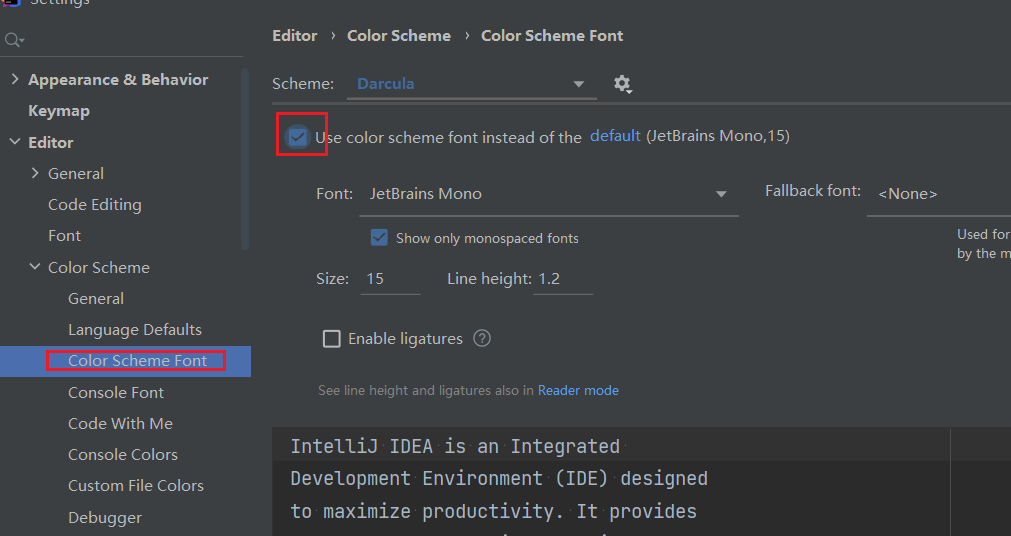This screenshot has height=536, width=1011.
Task: Open Console Font settings
Action: 116,392
